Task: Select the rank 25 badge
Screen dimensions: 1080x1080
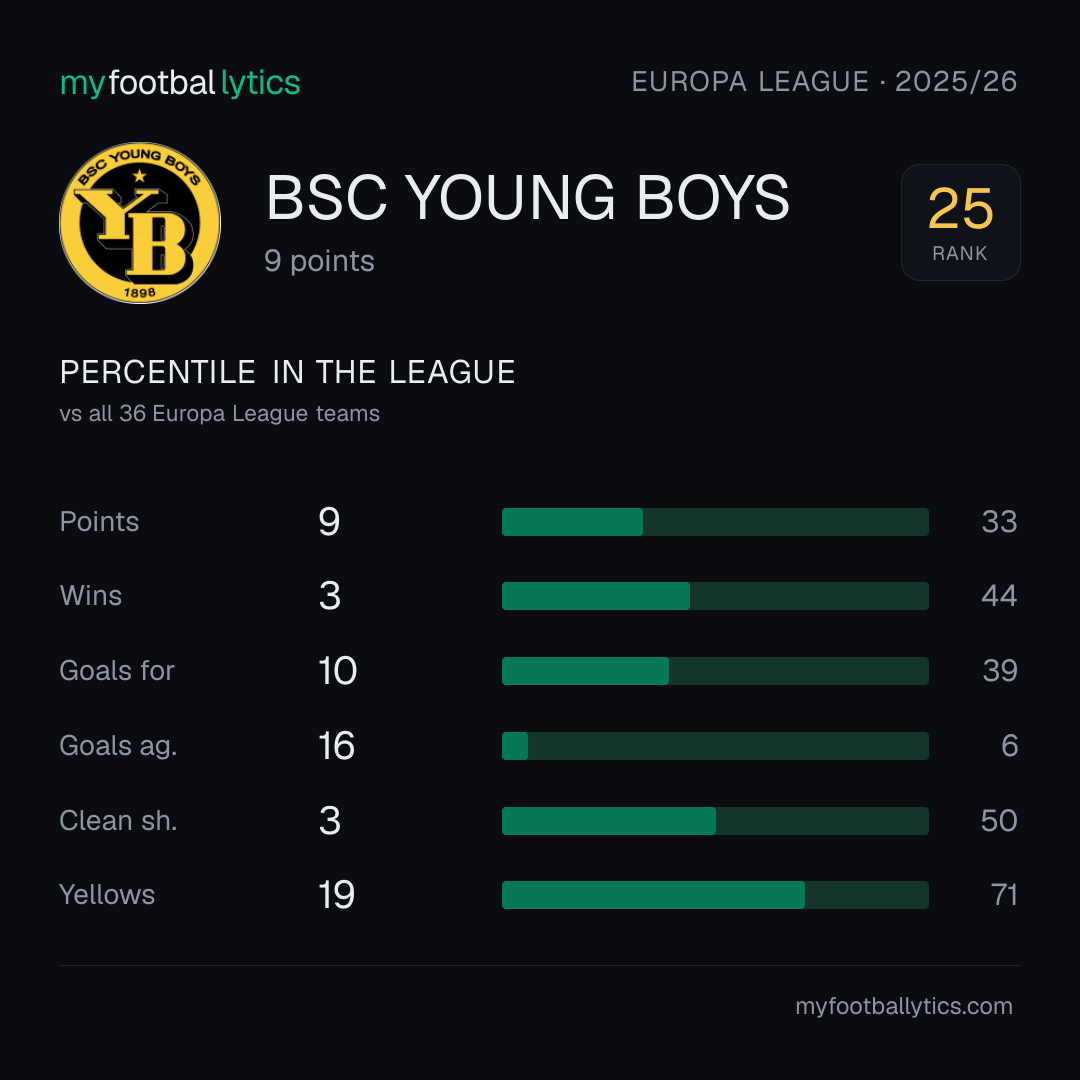Action: coord(960,222)
